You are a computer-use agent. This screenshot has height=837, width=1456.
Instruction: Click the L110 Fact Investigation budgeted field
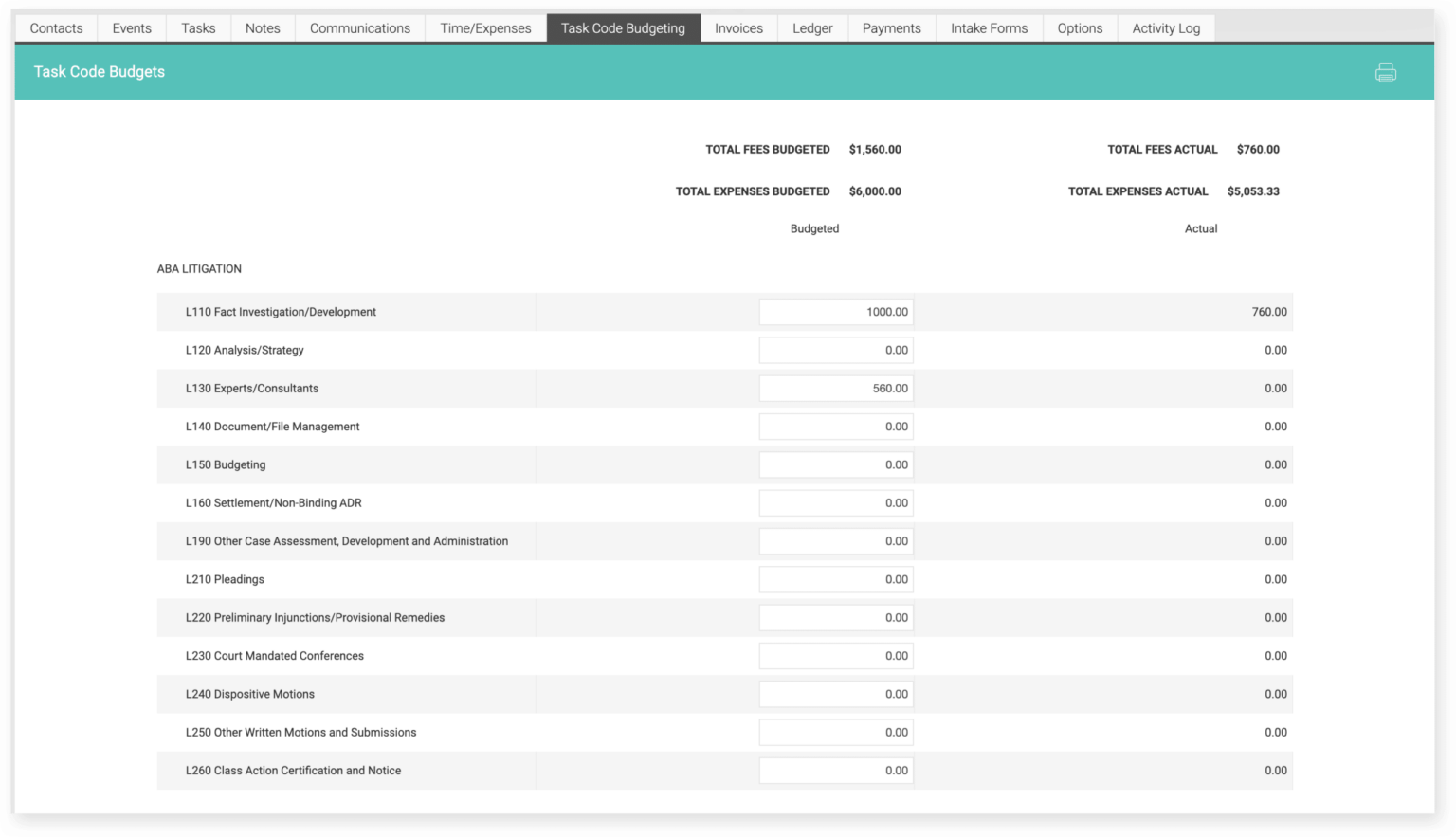[x=835, y=311]
